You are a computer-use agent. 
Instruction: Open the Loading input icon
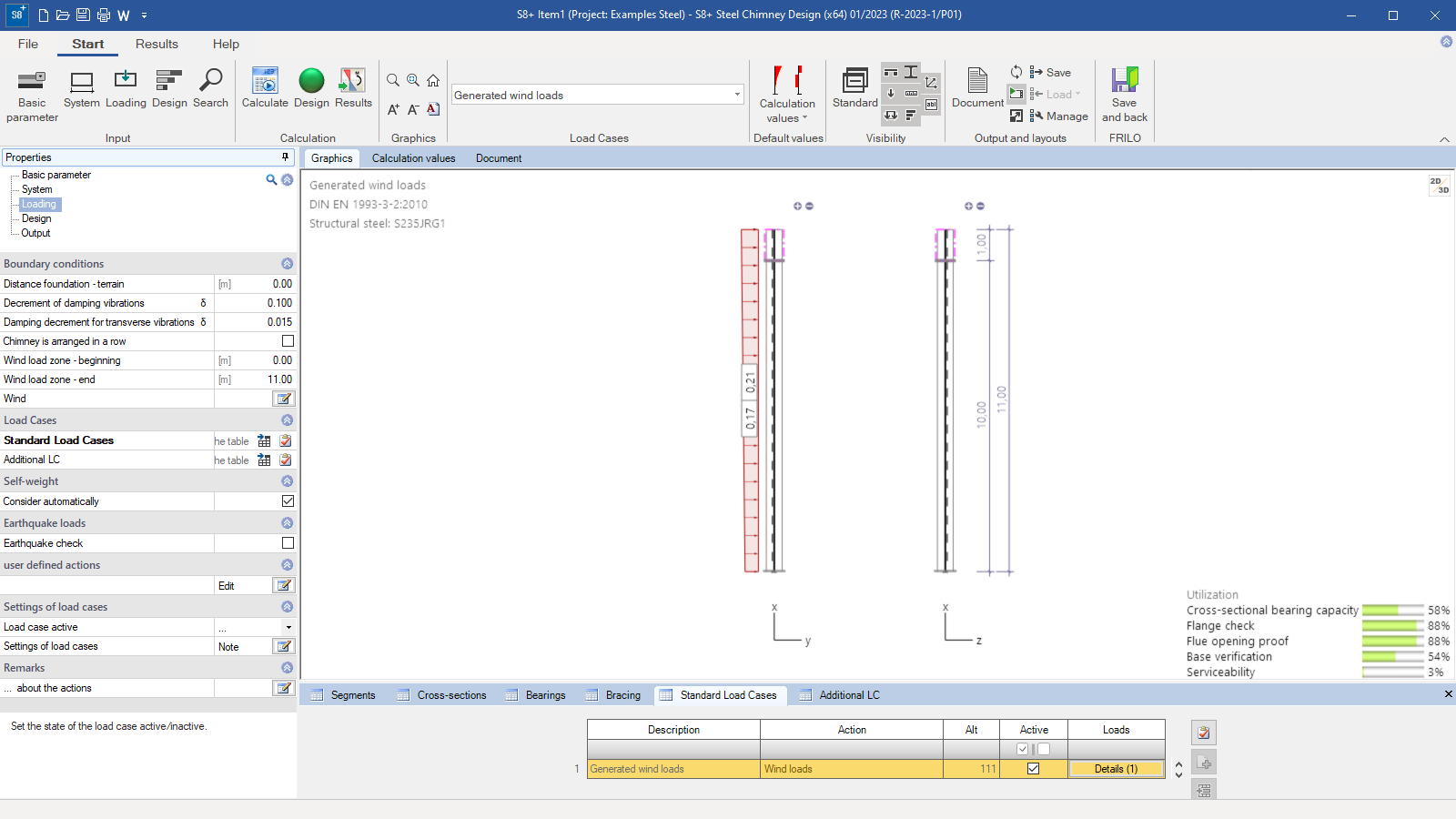pyautogui.click(x=126, y=89)
